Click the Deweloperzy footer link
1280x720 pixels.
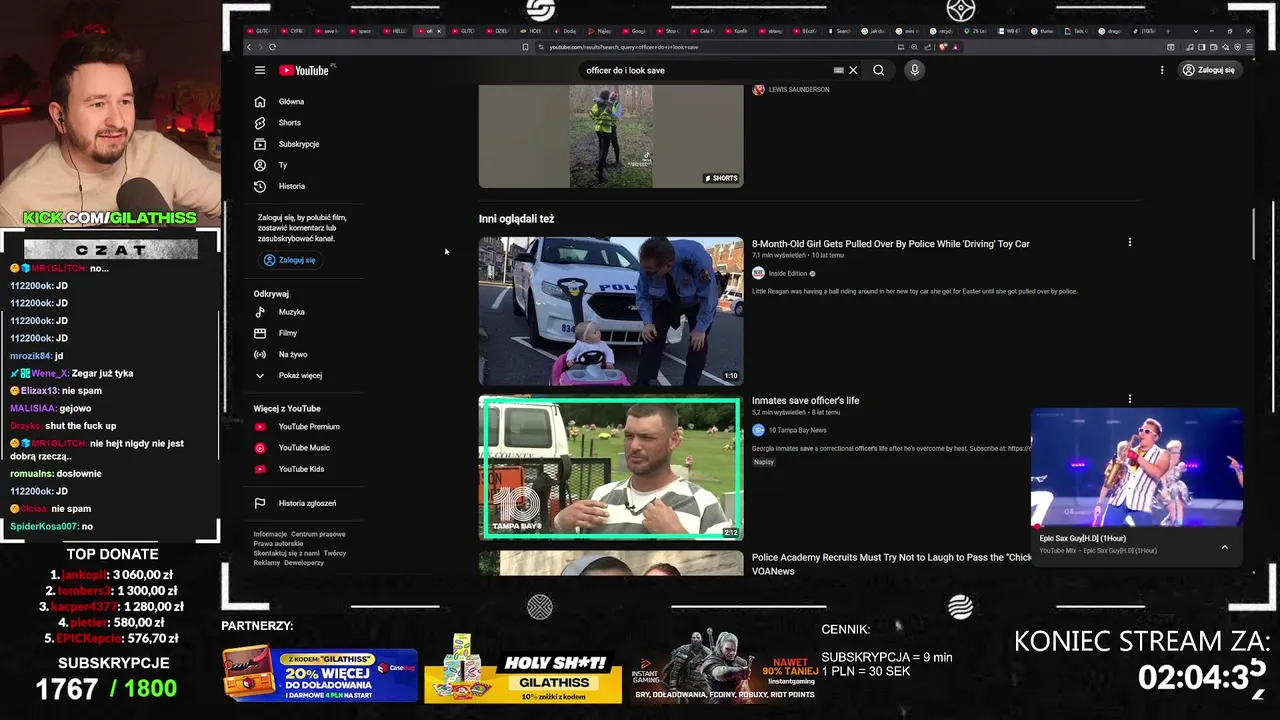click(304, 563)
